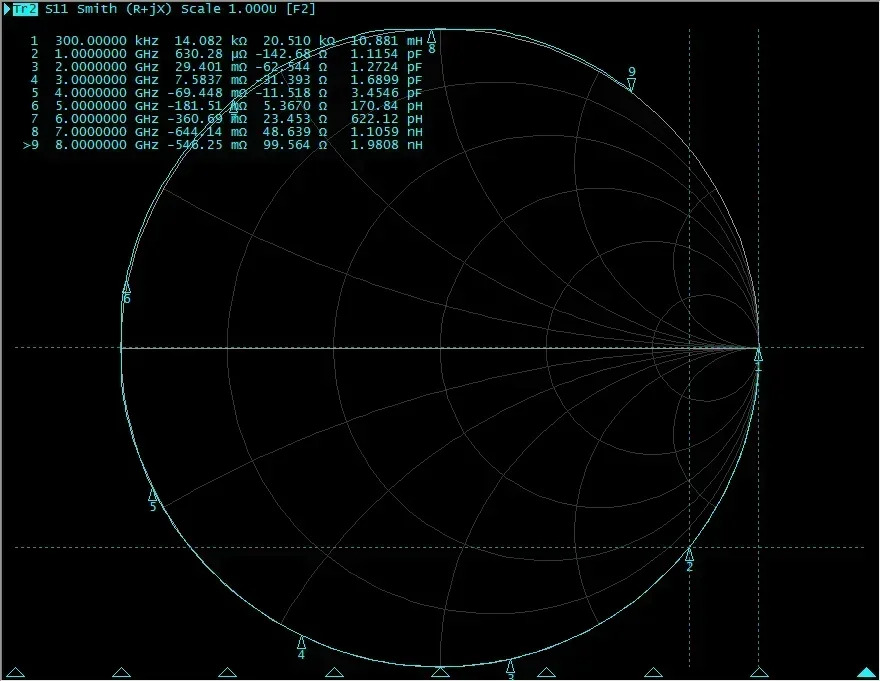This screenshot has height=681, width=880.
Task: Click the filled triangle indicator at bottom edge
Action: click(866, 672)
